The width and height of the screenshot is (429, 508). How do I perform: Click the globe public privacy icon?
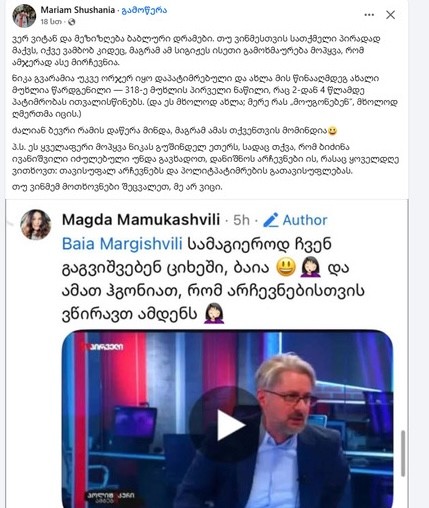(72, 22)
